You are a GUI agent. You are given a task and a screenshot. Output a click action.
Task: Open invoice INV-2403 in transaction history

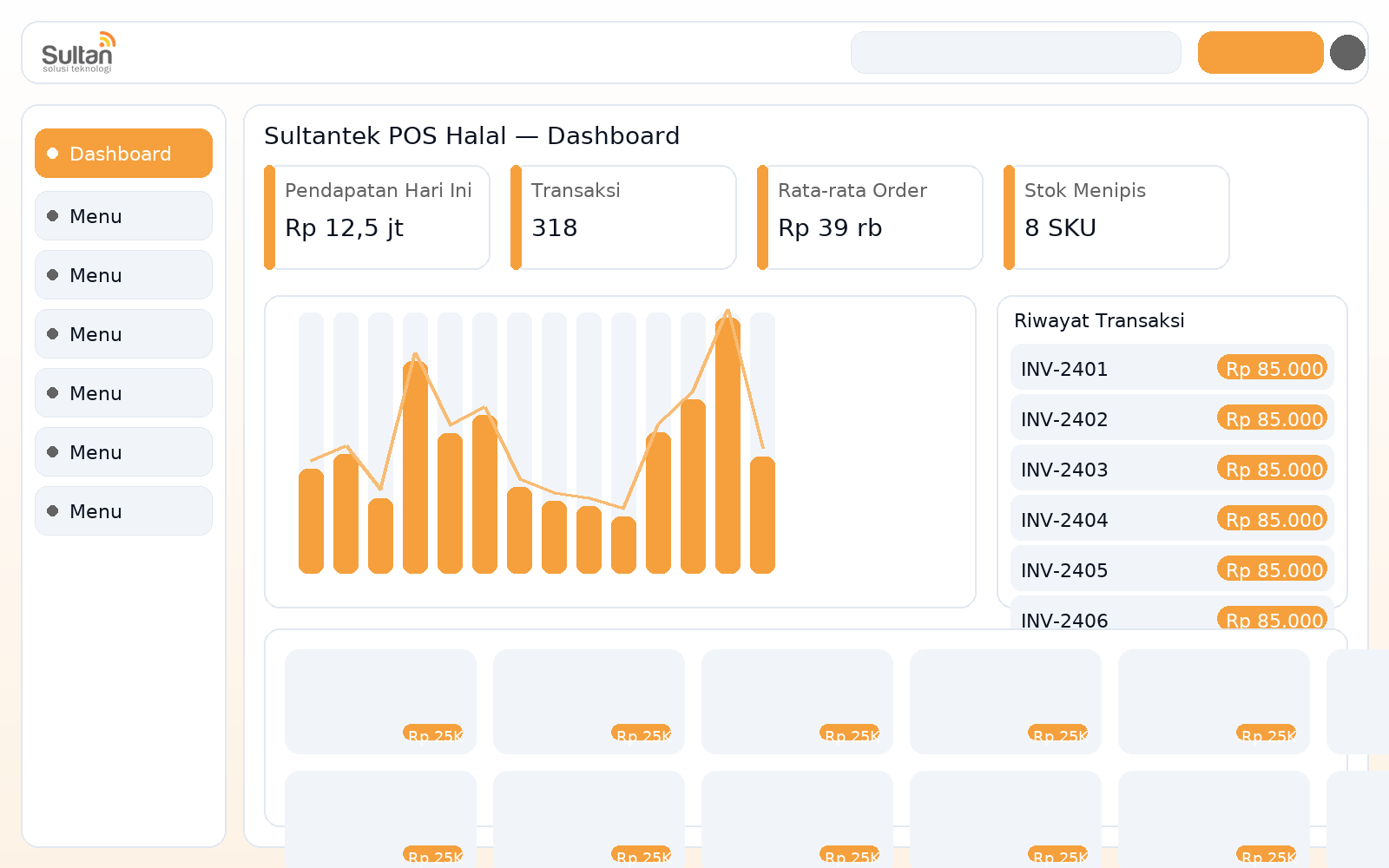pos(1172,469)
